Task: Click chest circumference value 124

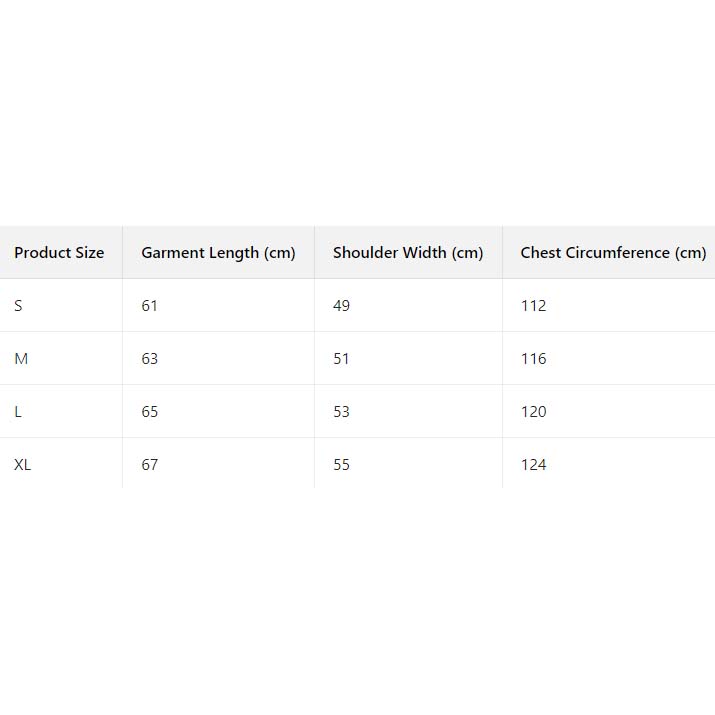Action: tap(534, 465)
